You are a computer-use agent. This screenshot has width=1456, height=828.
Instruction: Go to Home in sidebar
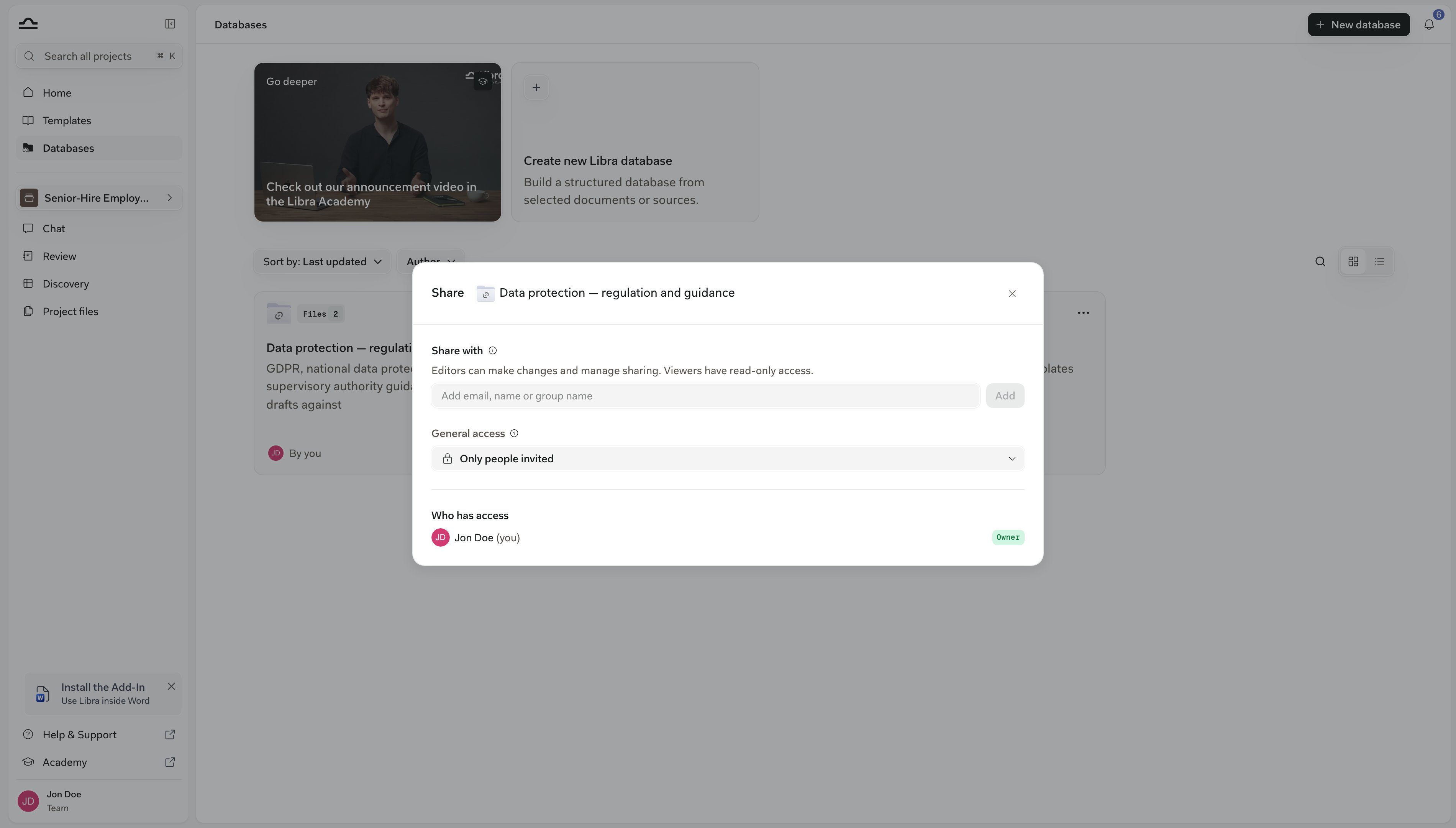pos(99,93)
